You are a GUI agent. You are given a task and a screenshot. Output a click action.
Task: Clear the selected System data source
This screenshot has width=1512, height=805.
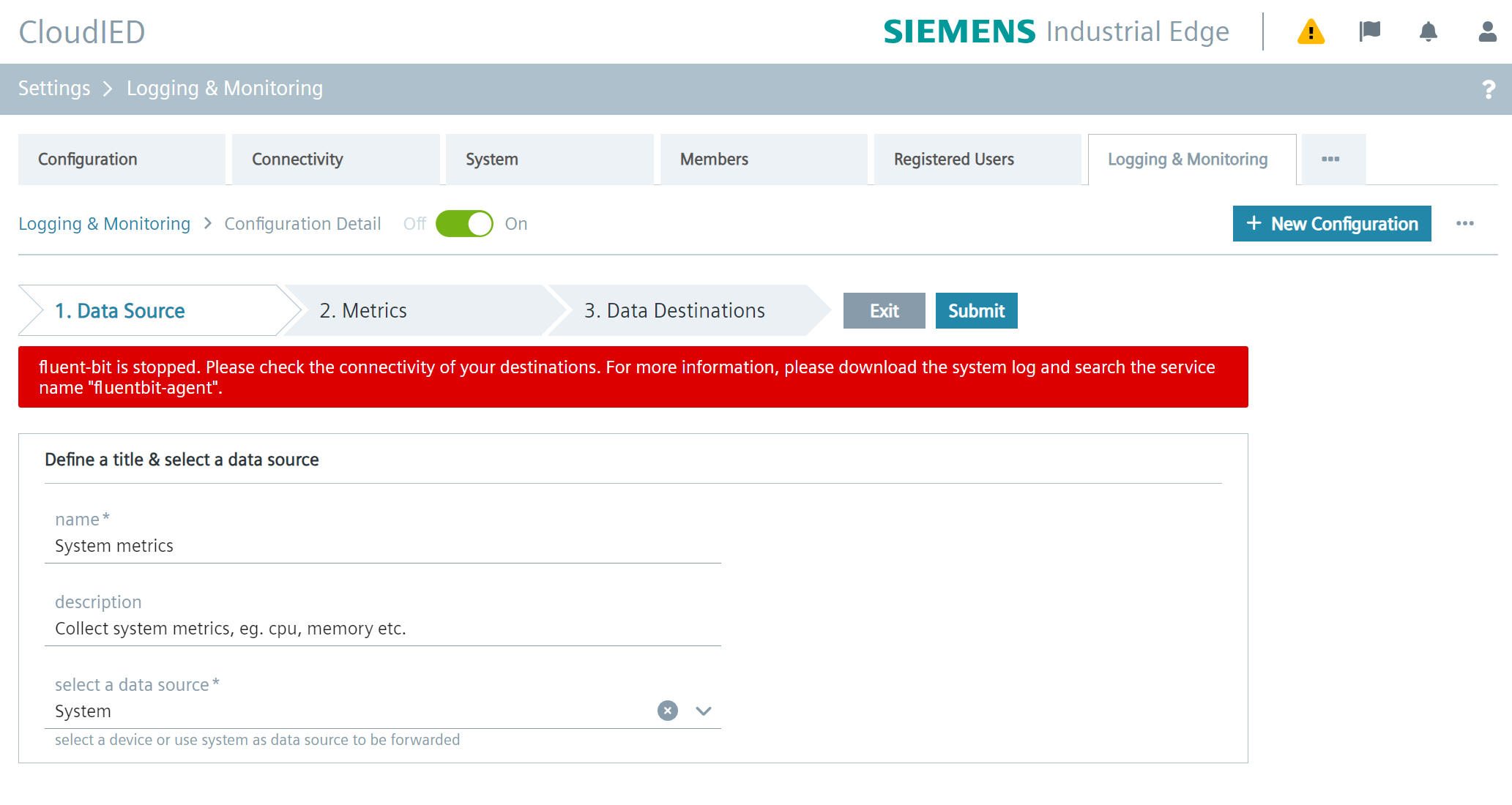point(667,711)
